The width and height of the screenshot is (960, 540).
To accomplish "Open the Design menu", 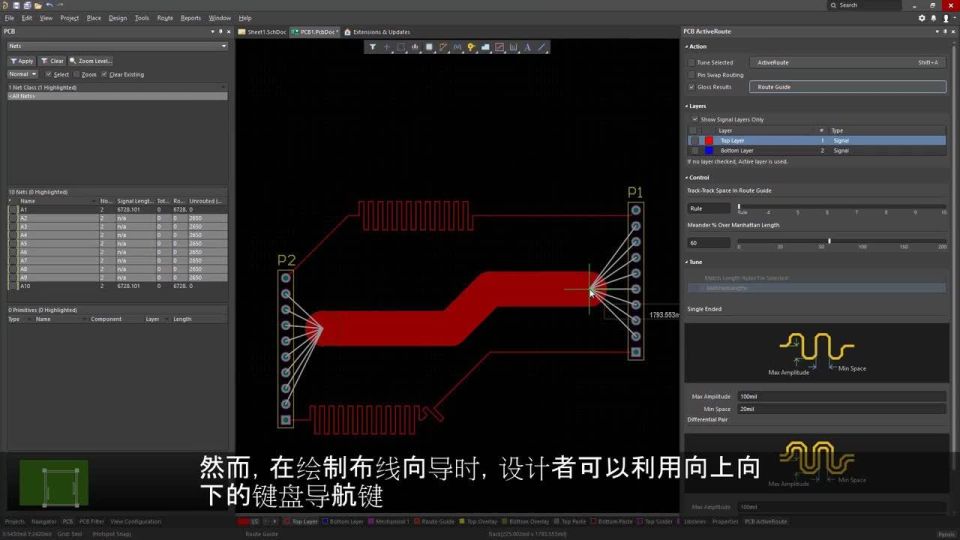I will coord(118,18).
